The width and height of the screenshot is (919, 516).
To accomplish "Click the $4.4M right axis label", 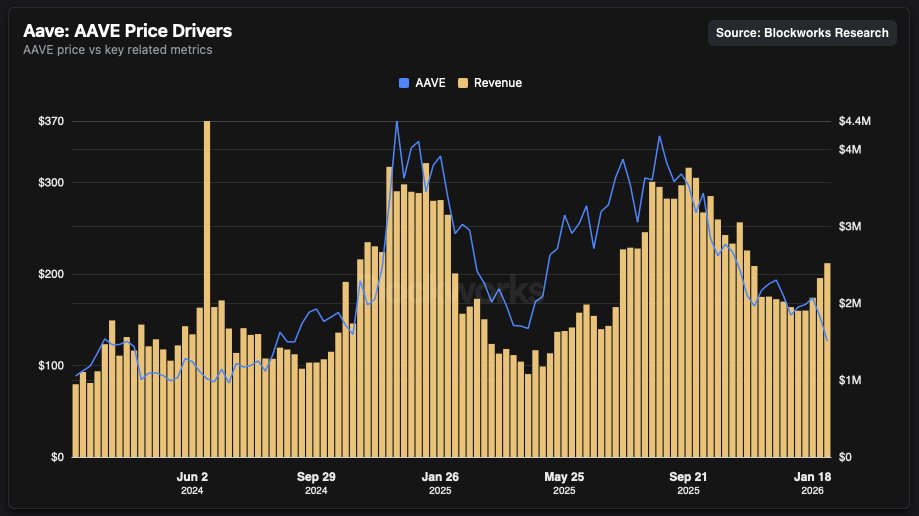I will [x=855, y=121].
